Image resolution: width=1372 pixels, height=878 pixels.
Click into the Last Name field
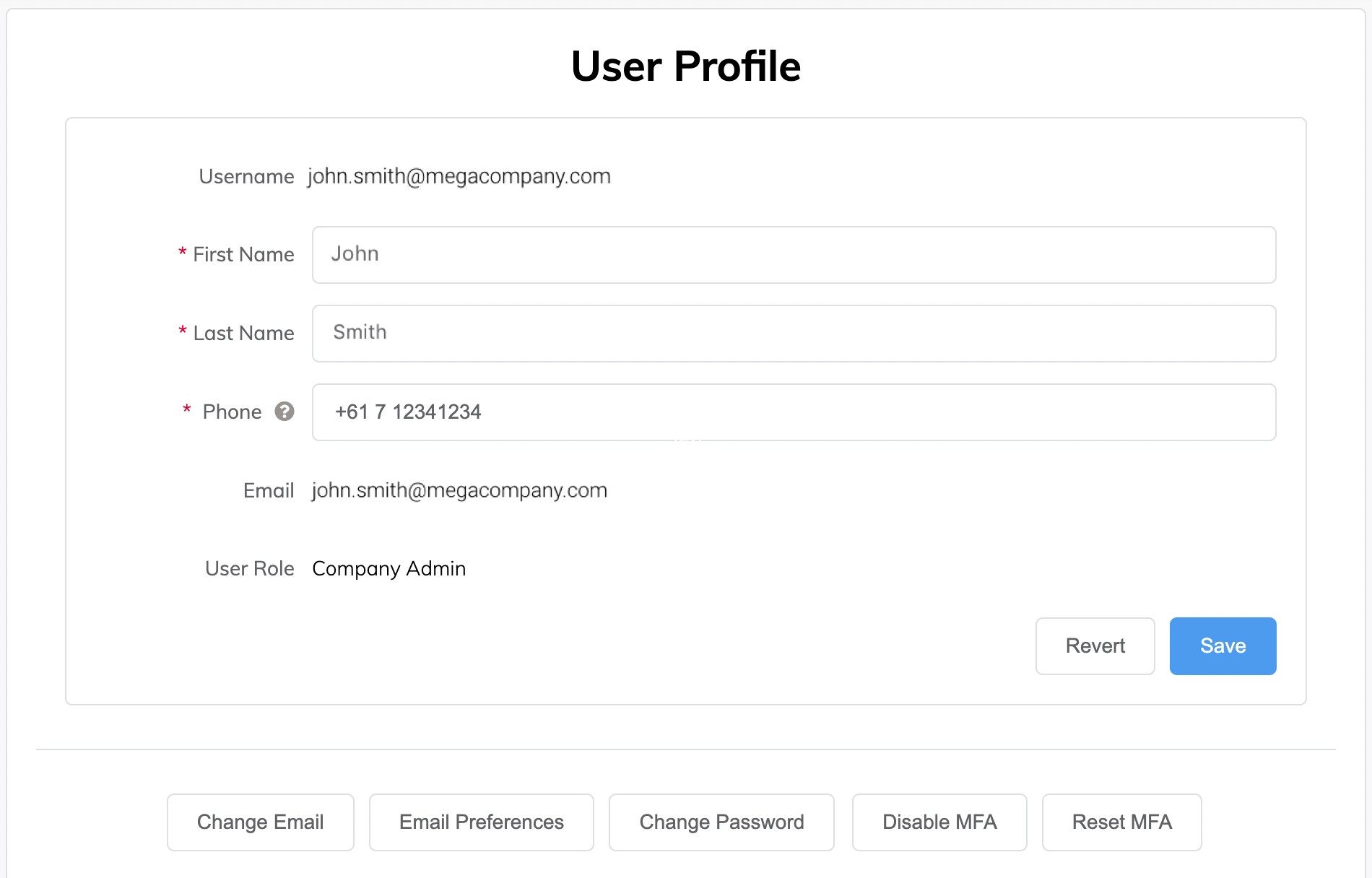coord(793,334)
